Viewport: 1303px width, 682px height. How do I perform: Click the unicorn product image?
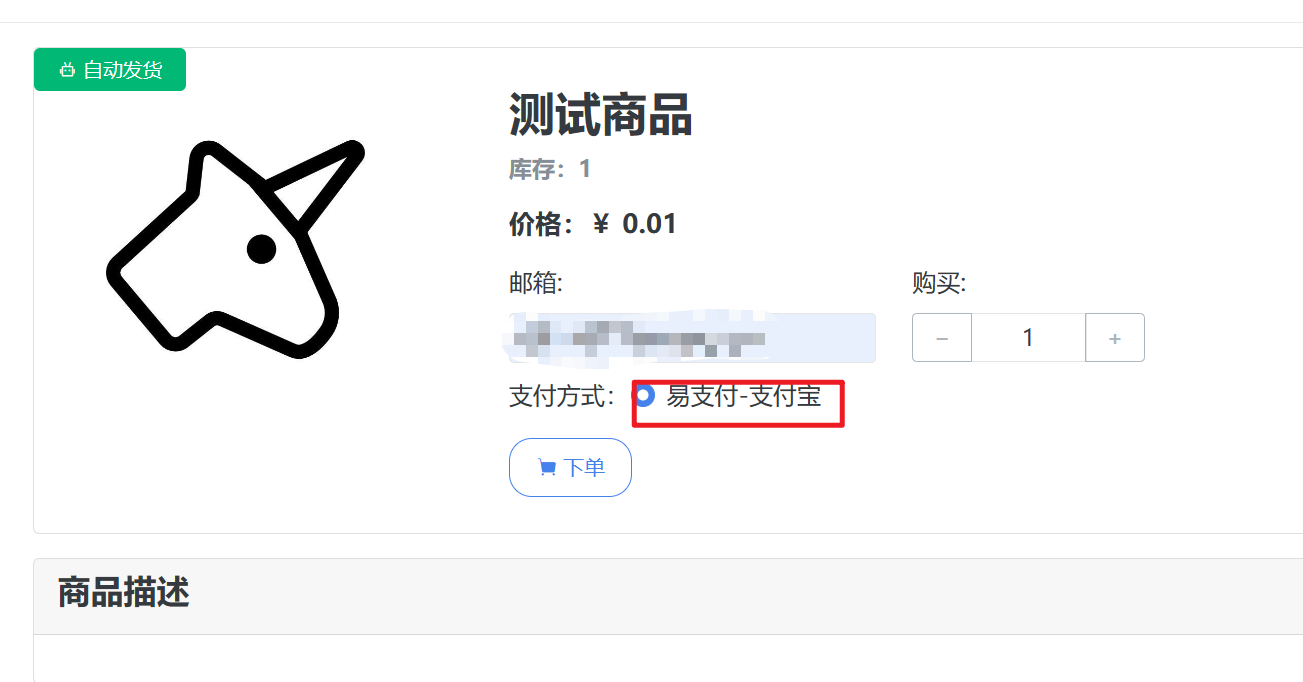tap(235, 248)
